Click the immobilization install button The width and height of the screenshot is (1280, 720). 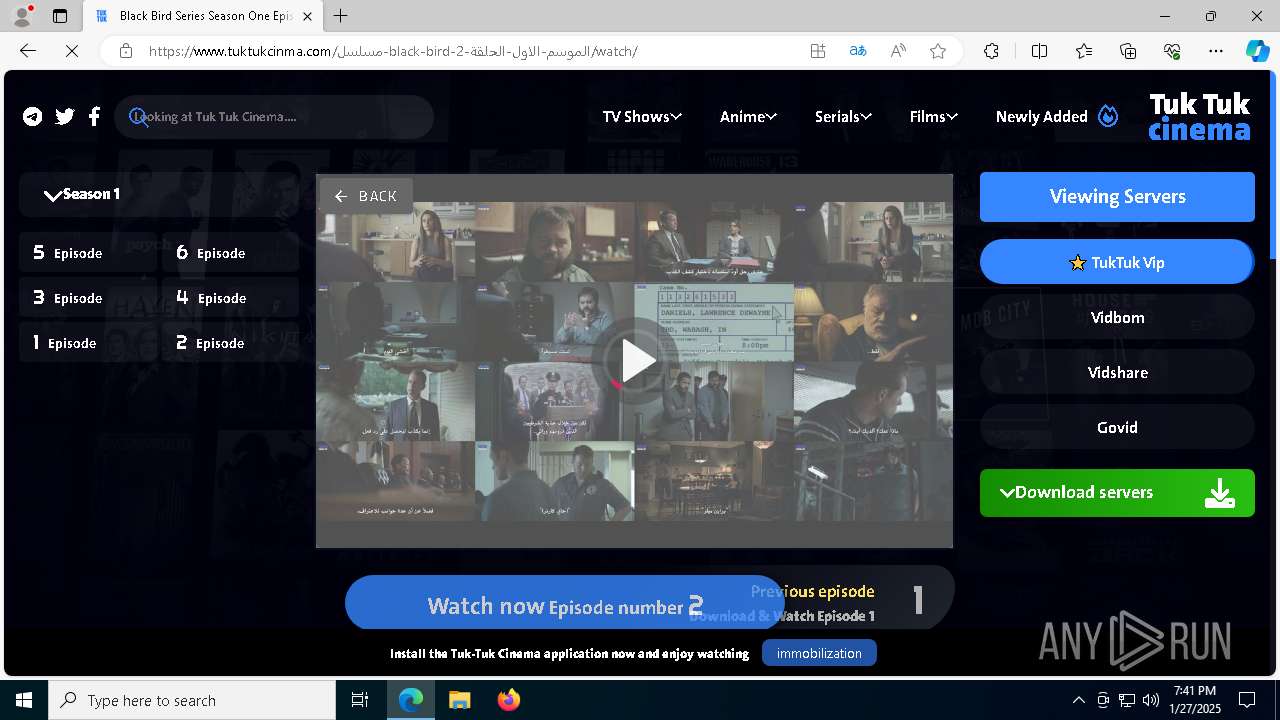(x=819, y=653)
